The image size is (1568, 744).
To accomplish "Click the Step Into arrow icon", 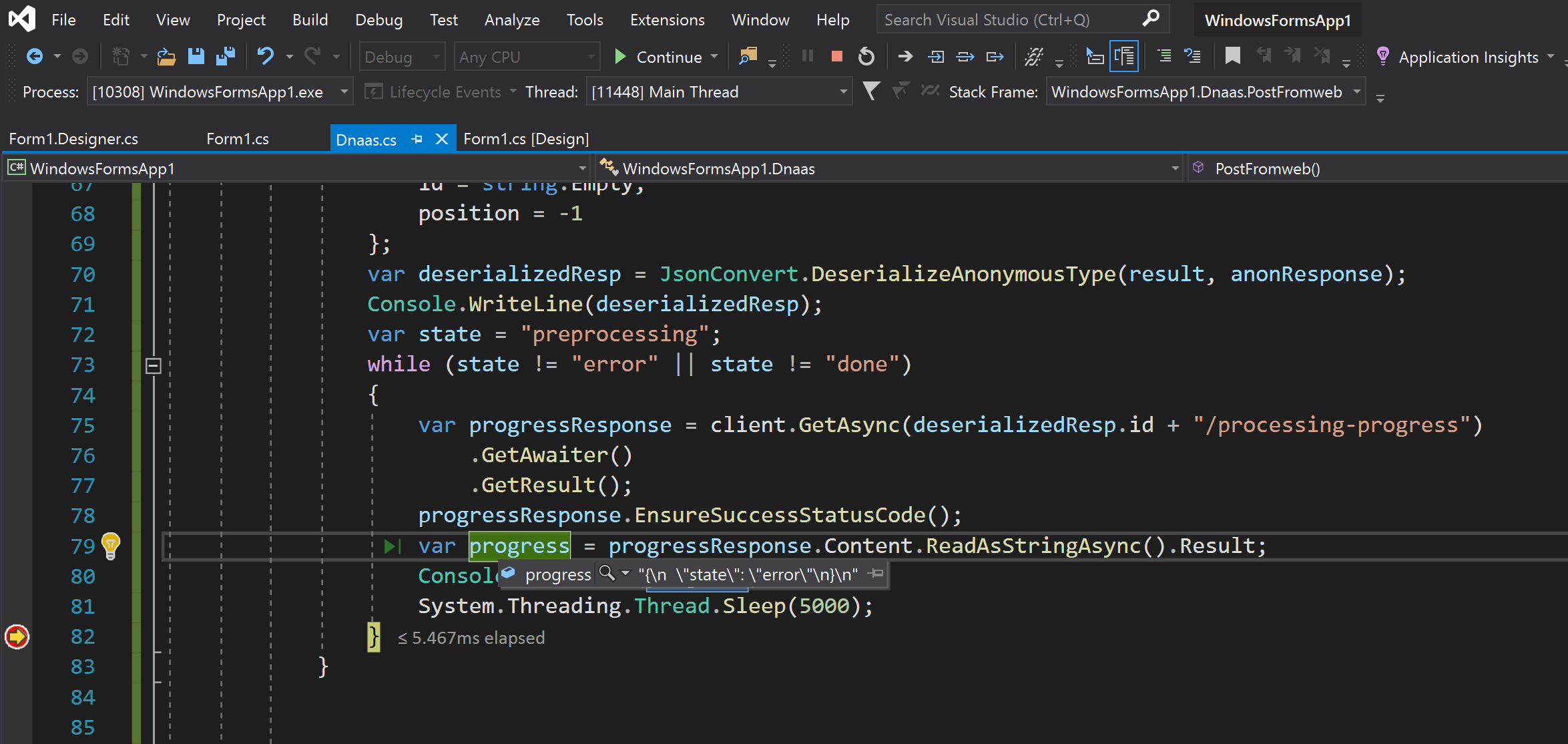I will click(936, 57).
